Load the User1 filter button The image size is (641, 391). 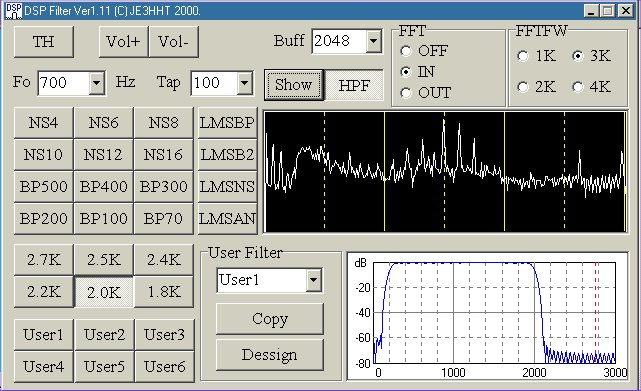pos(44,335)
